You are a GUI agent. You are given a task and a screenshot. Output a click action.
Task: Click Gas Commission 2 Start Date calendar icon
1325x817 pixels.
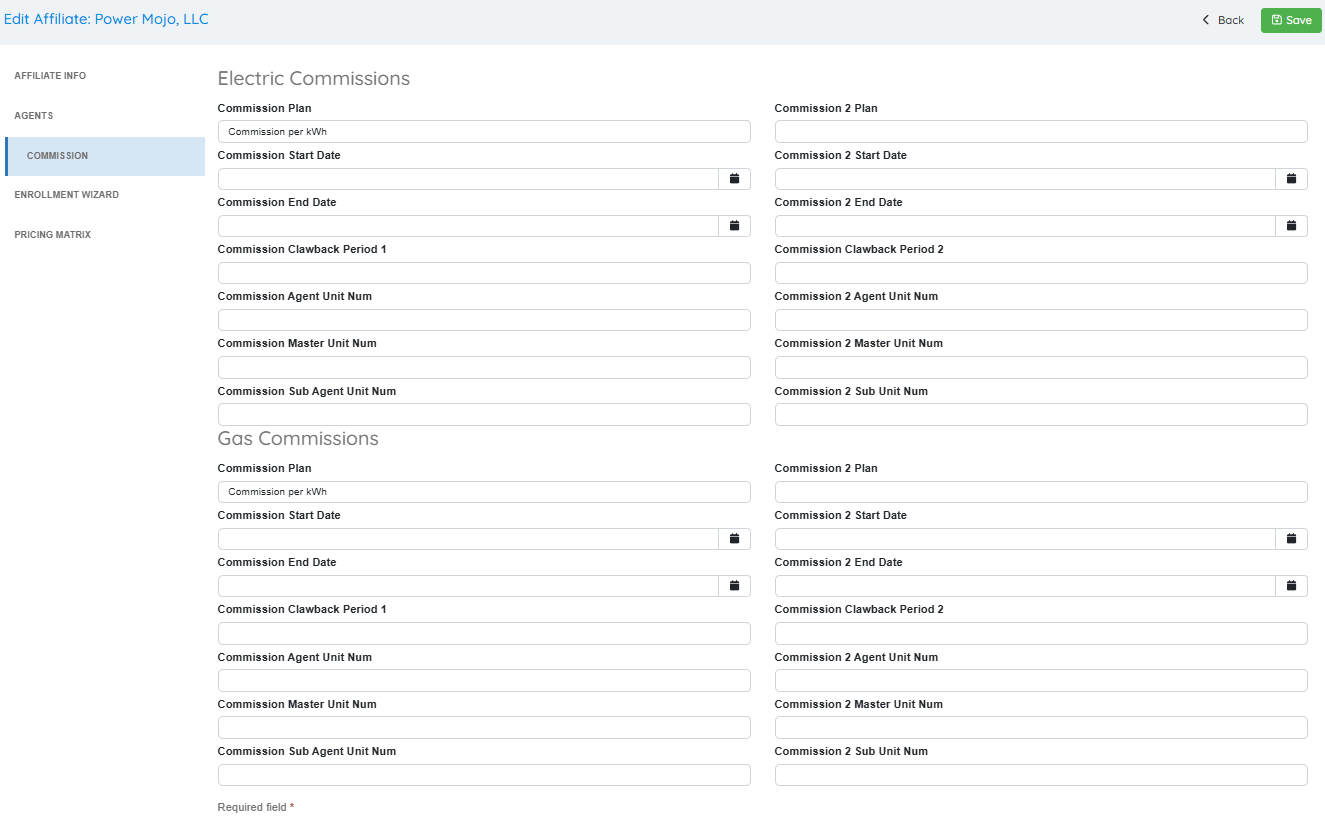(x=1291, y=539)
